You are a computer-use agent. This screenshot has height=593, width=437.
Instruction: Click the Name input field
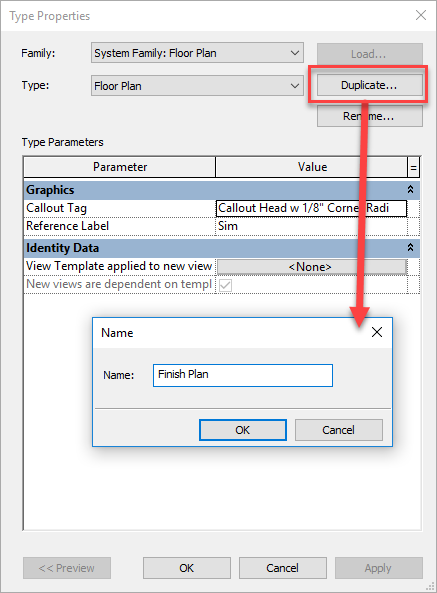243,375
